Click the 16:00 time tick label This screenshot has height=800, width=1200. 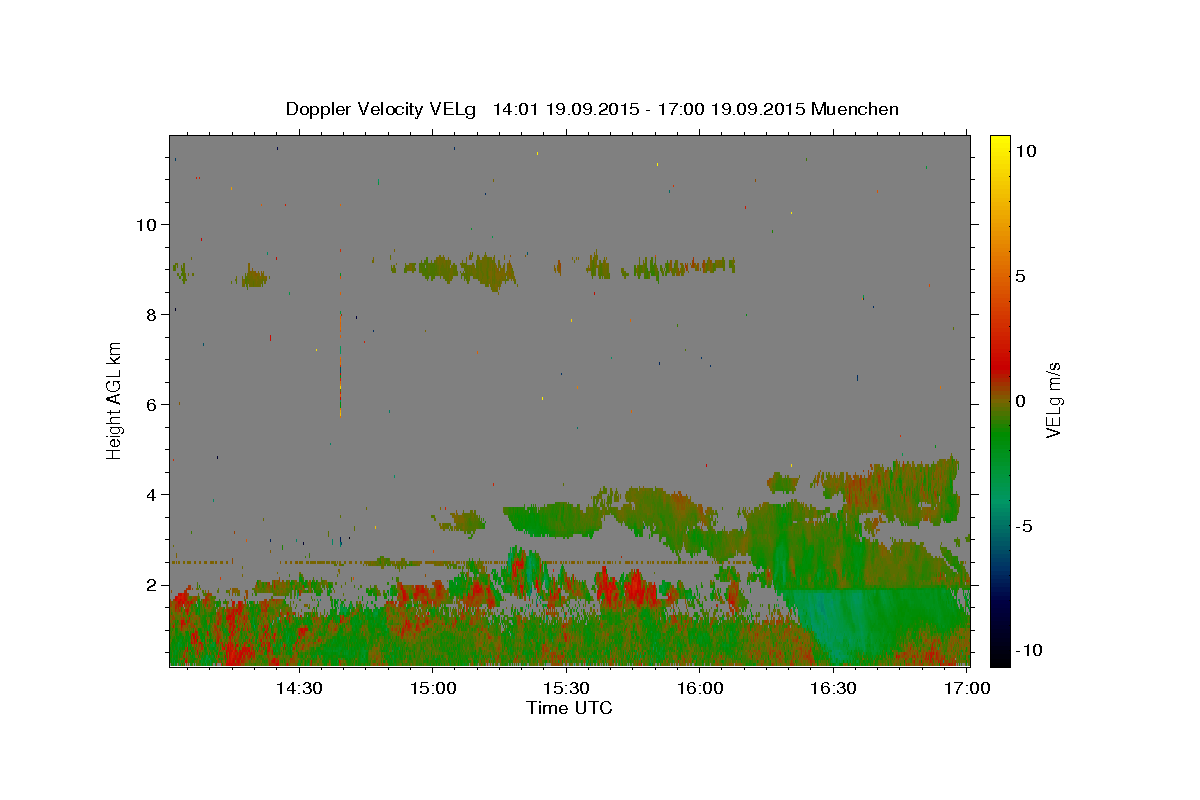700,689
